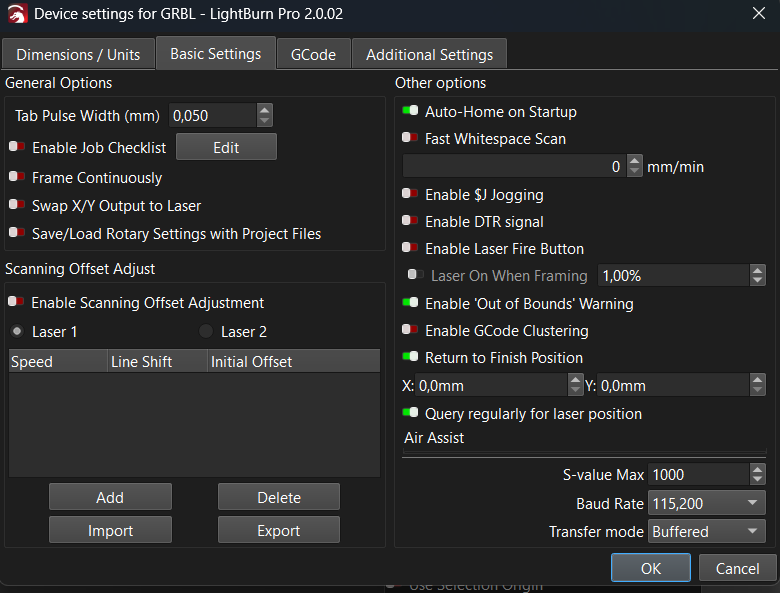Viewport: 780px width, 593px height.
Task: Click the S-value Max input field
Action: (x=698, y=474)
